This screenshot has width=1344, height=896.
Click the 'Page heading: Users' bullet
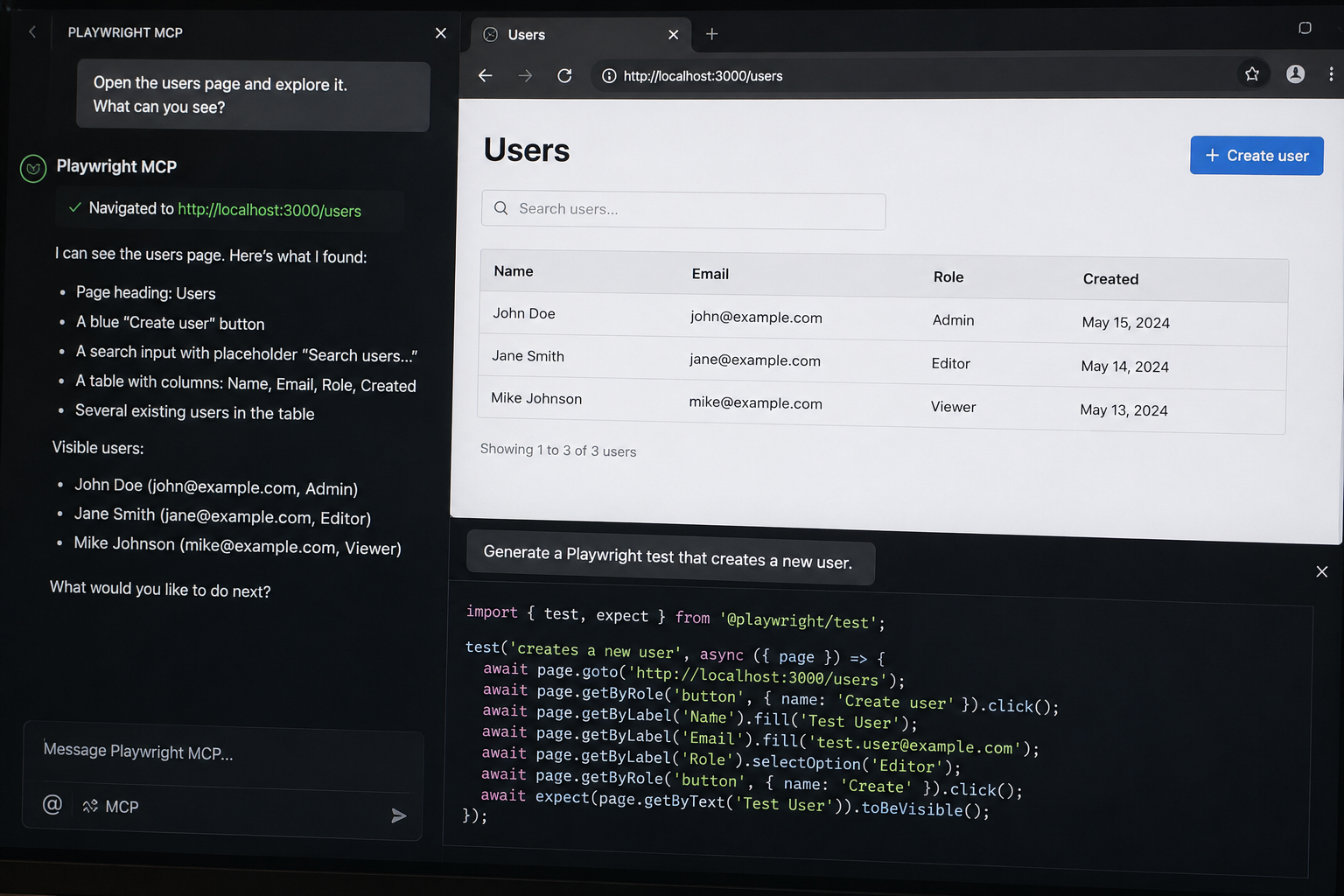click(145, 293)
